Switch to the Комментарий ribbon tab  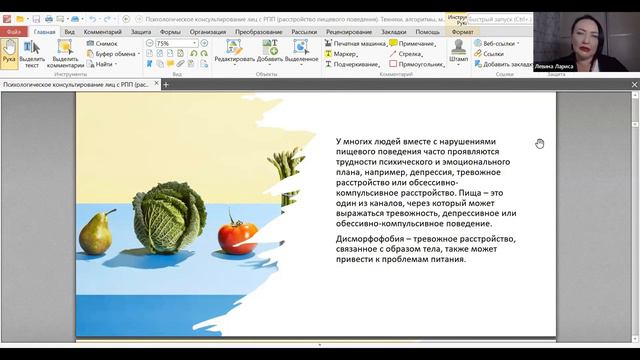click(102, 32)
